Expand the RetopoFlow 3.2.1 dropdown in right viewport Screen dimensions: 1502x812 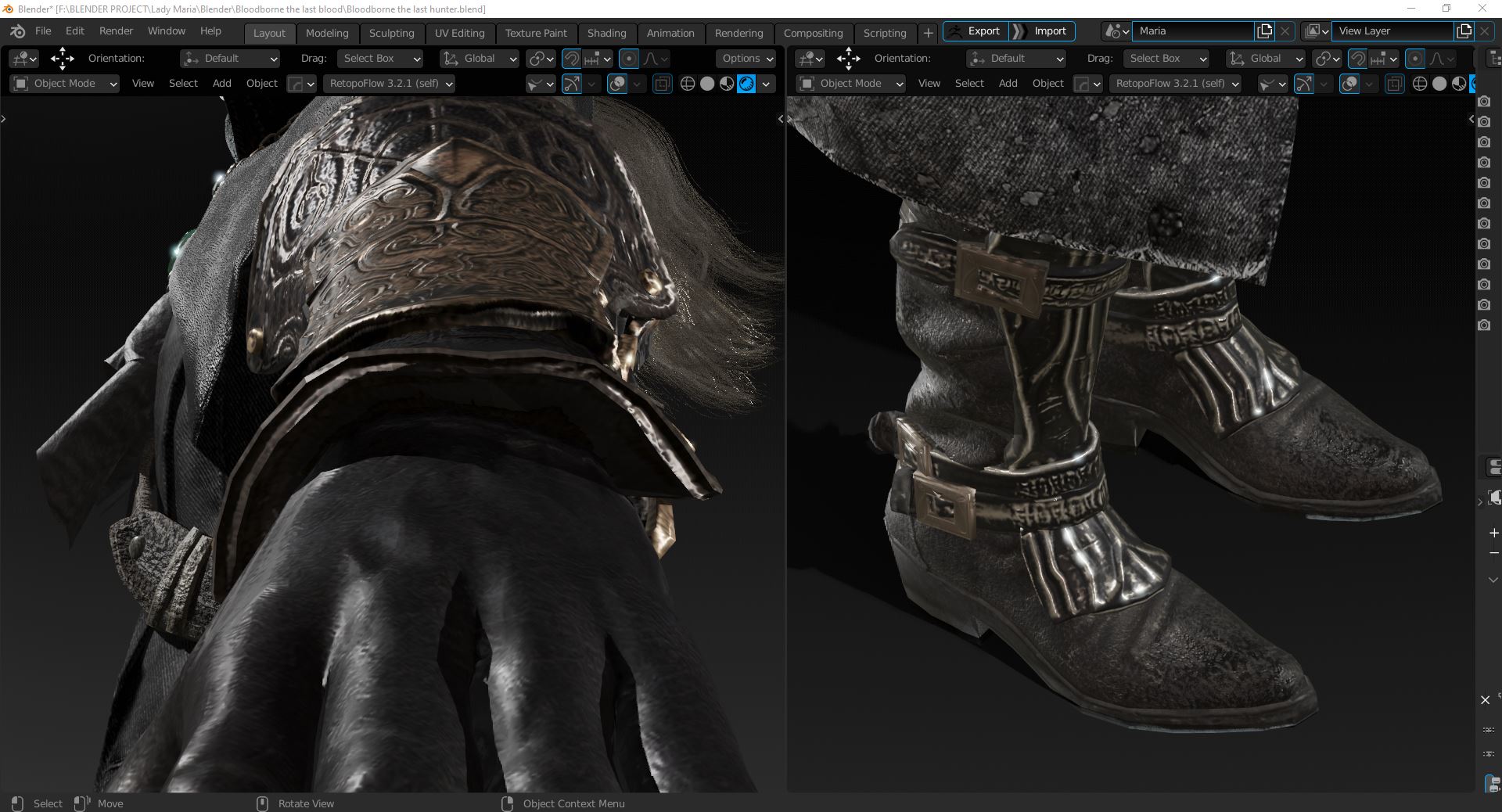(1176, 84)
